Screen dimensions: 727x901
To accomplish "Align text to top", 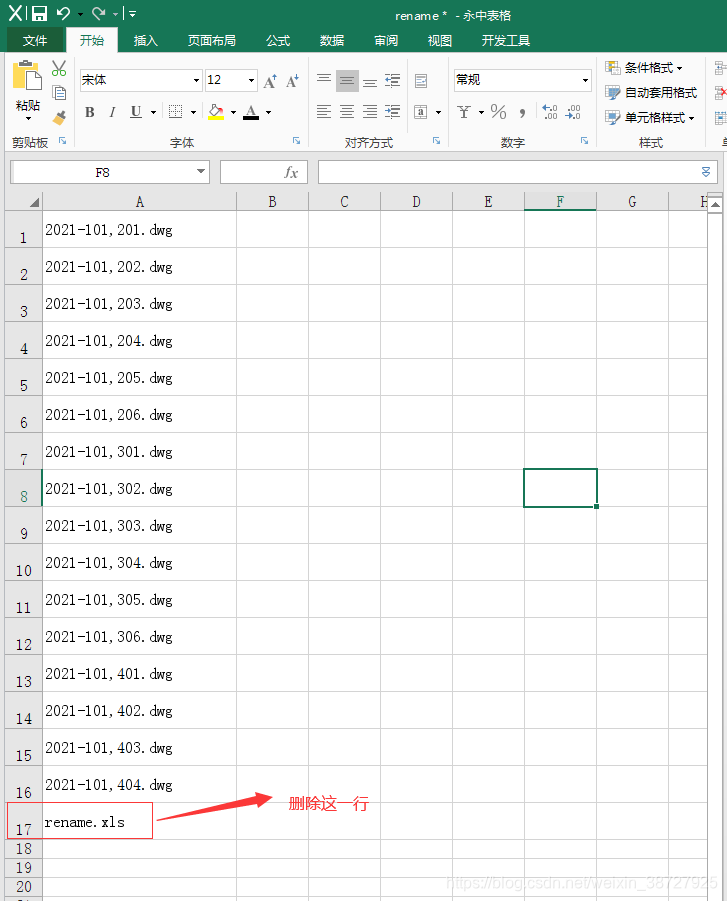I will (x=324, y=80).
